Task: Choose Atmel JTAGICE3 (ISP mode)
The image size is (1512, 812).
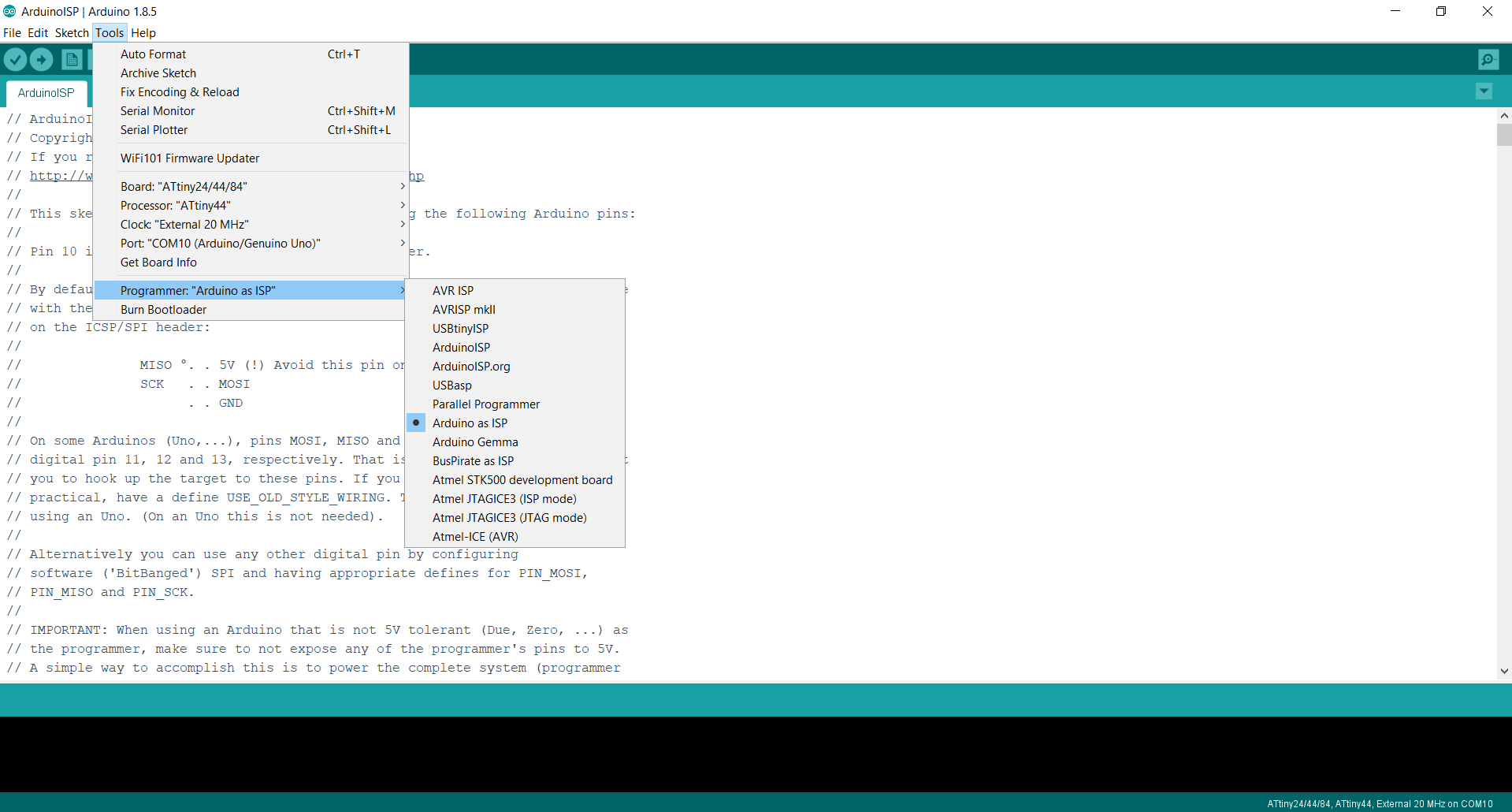Action: (515, 499)
